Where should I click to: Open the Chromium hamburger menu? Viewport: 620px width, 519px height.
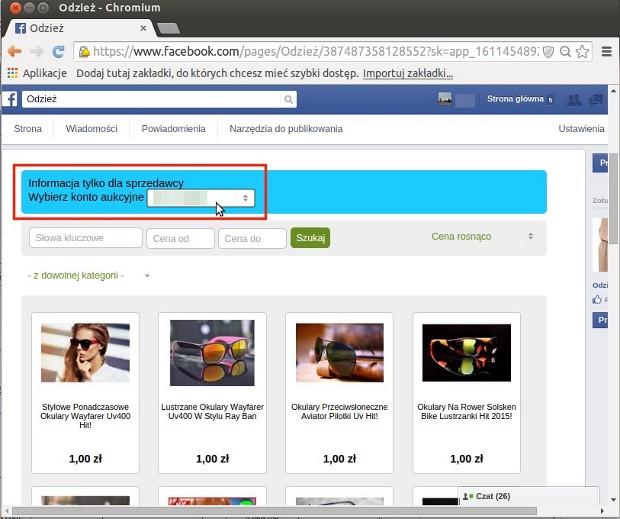(x=606, y=51)
